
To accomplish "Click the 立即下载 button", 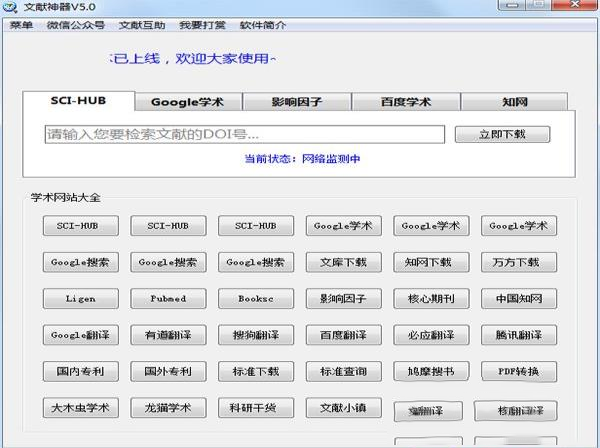I will point(502,134).
